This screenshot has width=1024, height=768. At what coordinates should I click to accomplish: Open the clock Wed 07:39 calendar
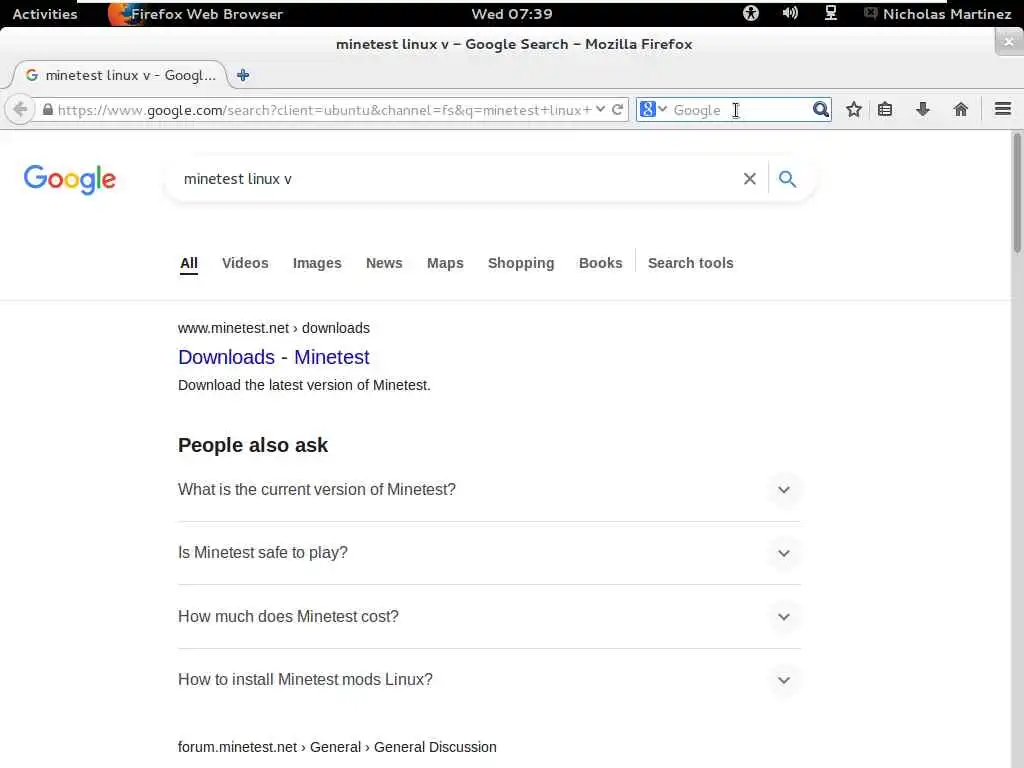tap(511, 14)
